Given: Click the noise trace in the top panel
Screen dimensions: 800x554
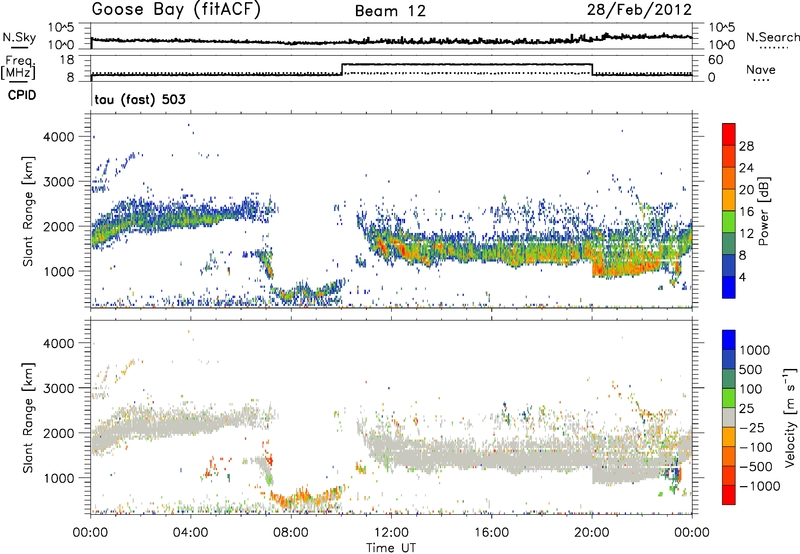Looking at the screenshot, I should click(391, 40).
